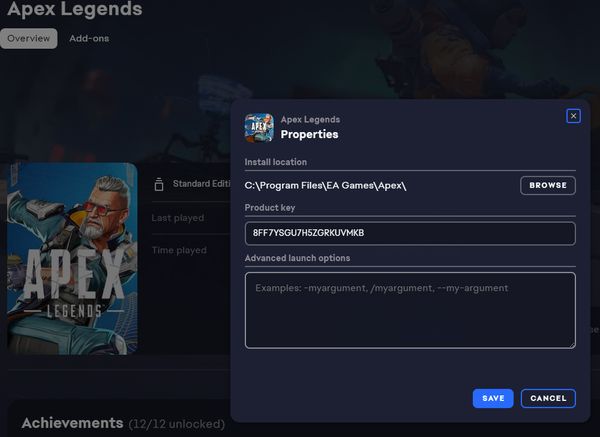Click the Apex Legends page title
600x437 pixels.
pos(75,8)
